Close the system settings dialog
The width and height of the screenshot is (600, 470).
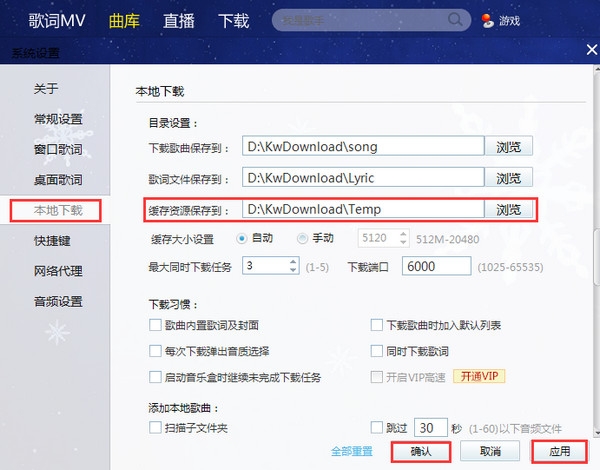click(590, 51)
